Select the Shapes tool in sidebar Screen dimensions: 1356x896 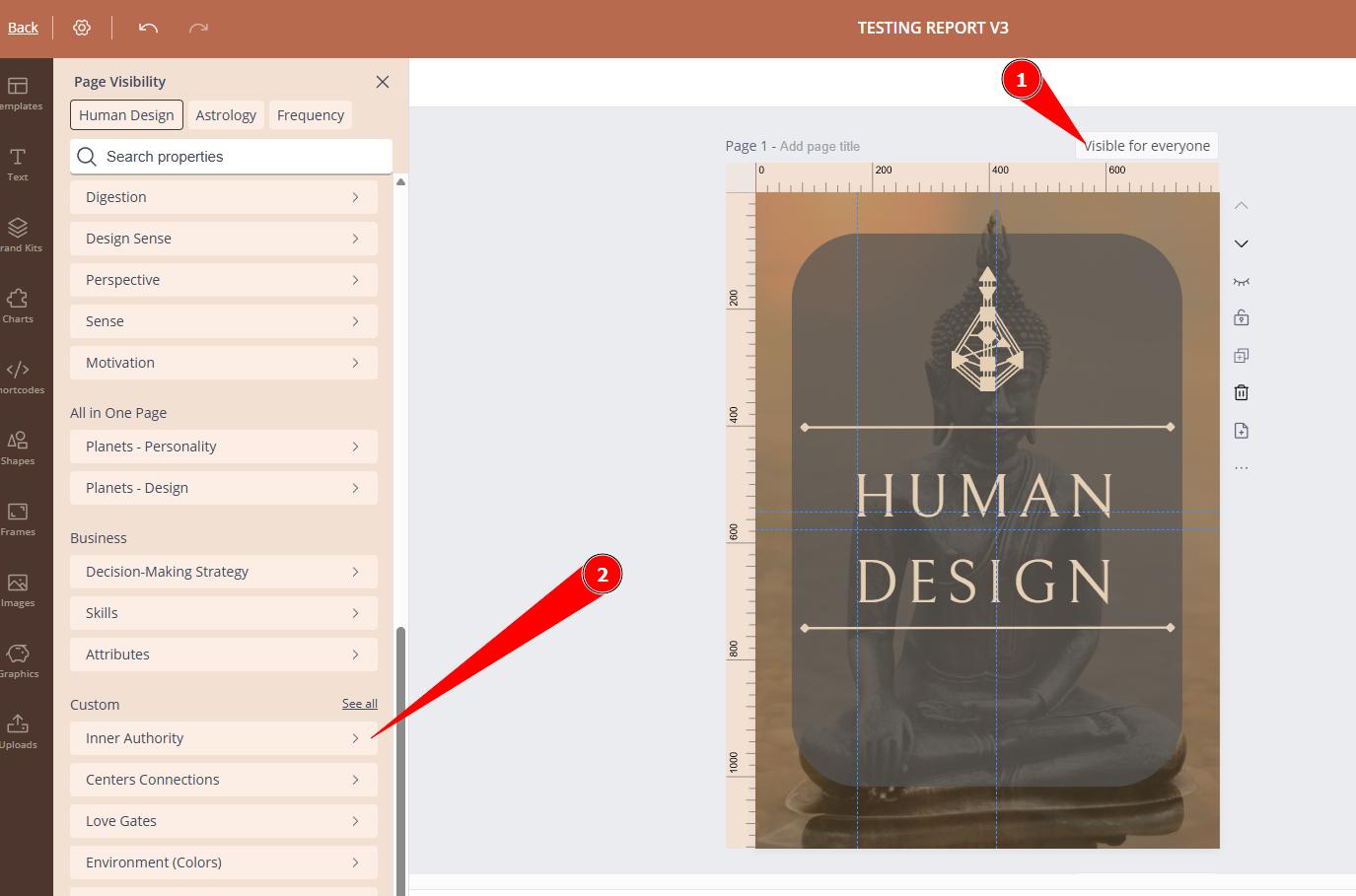[18, 448]
